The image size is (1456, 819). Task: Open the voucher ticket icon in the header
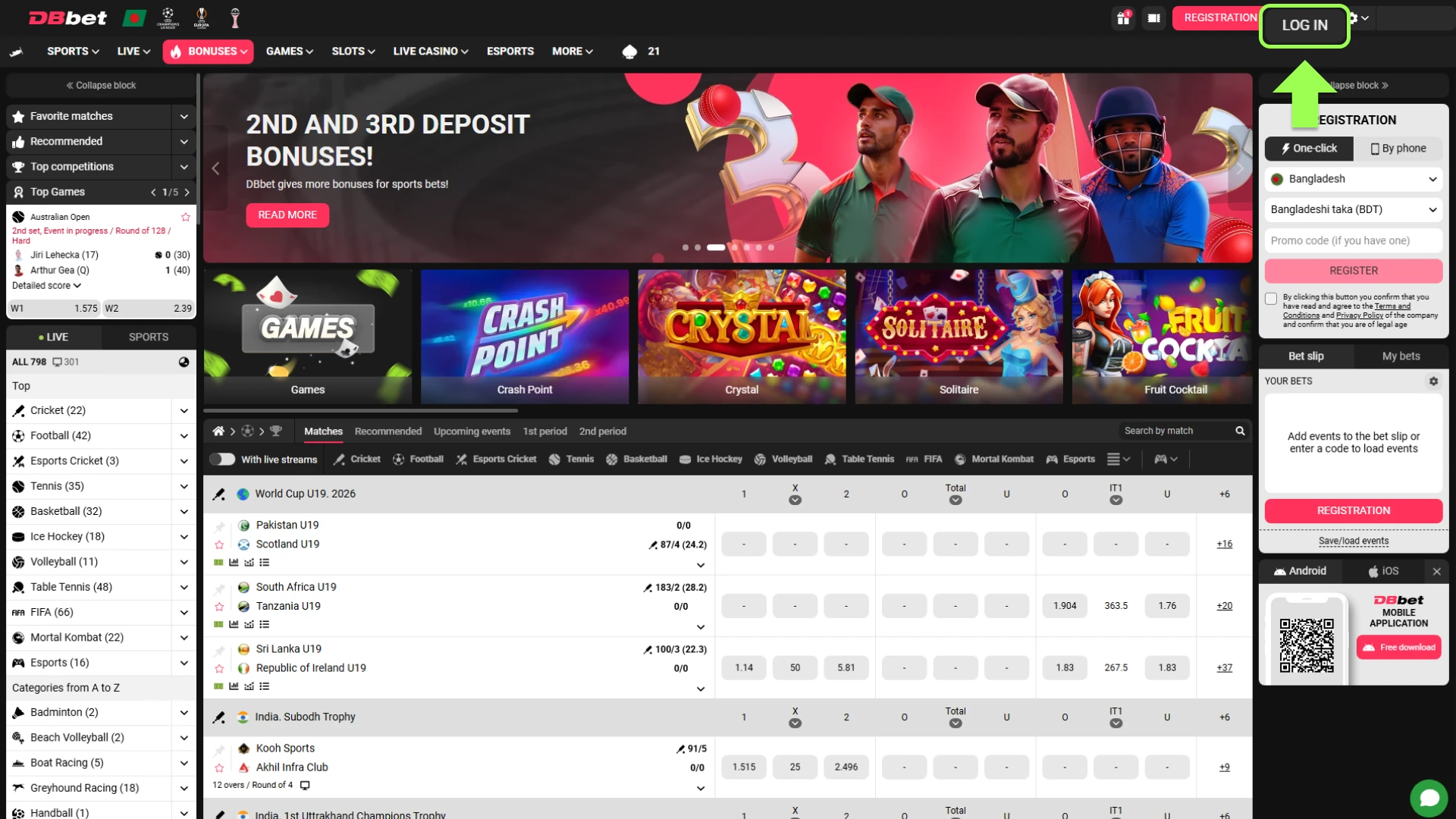(1153, 17)
